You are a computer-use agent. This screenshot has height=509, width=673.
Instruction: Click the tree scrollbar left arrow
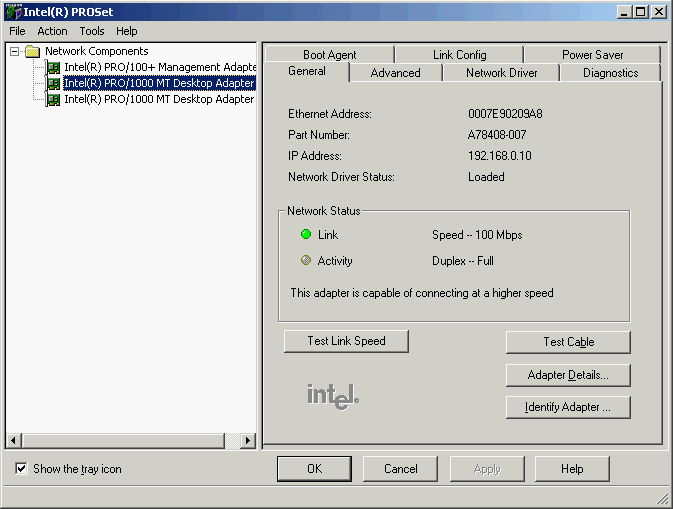(14, 441)
